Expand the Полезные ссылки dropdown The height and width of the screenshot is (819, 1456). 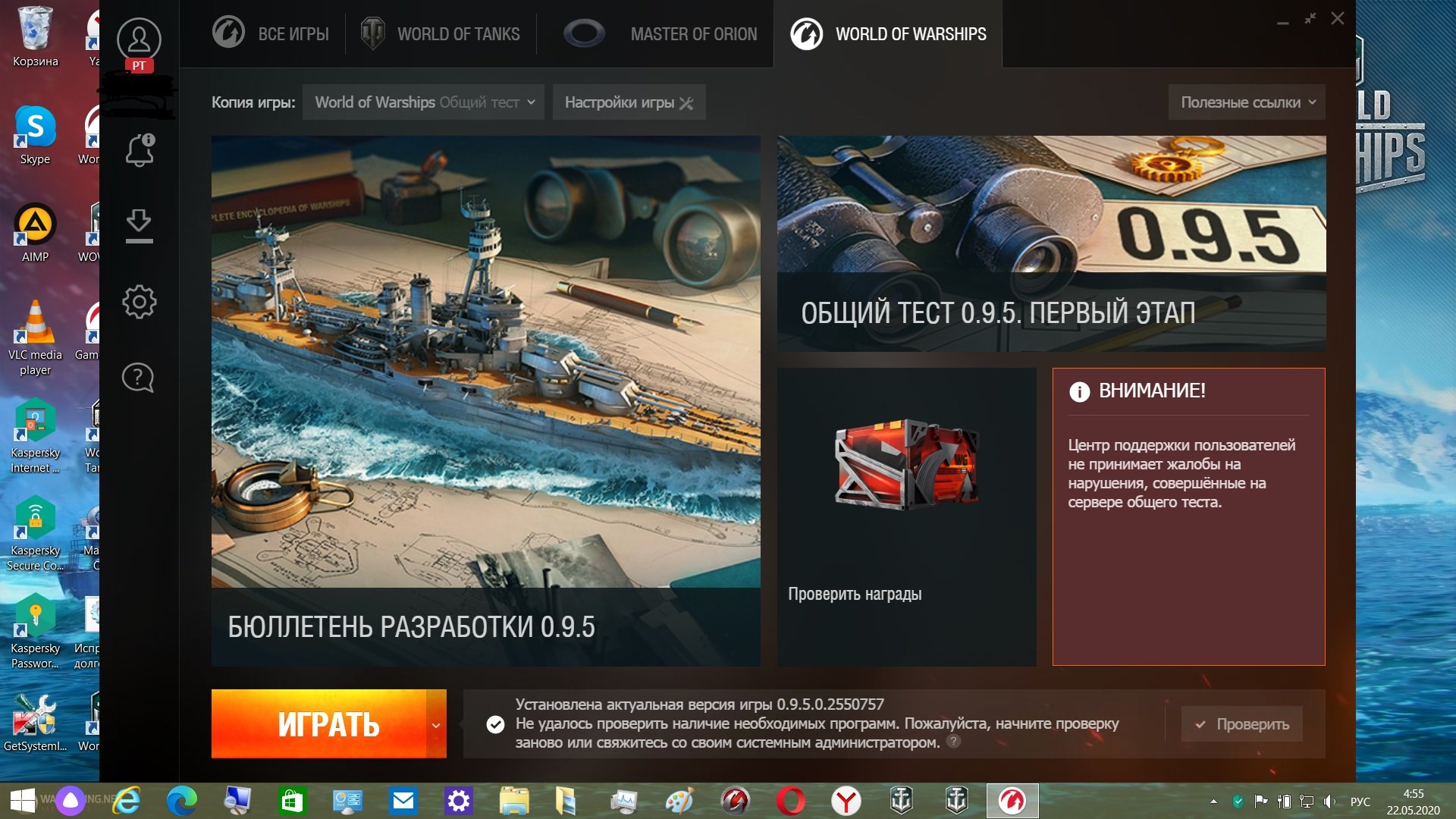pyautogui.click(x=1247, y=102)
